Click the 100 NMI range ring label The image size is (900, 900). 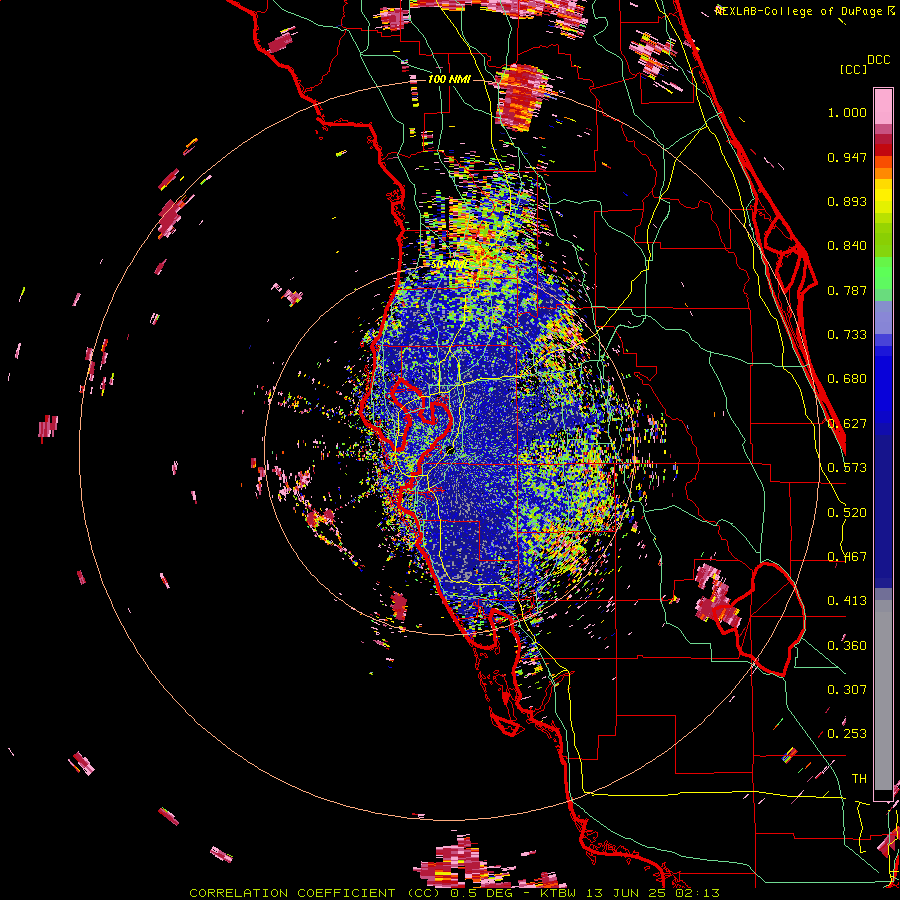(x=449, y=79)
